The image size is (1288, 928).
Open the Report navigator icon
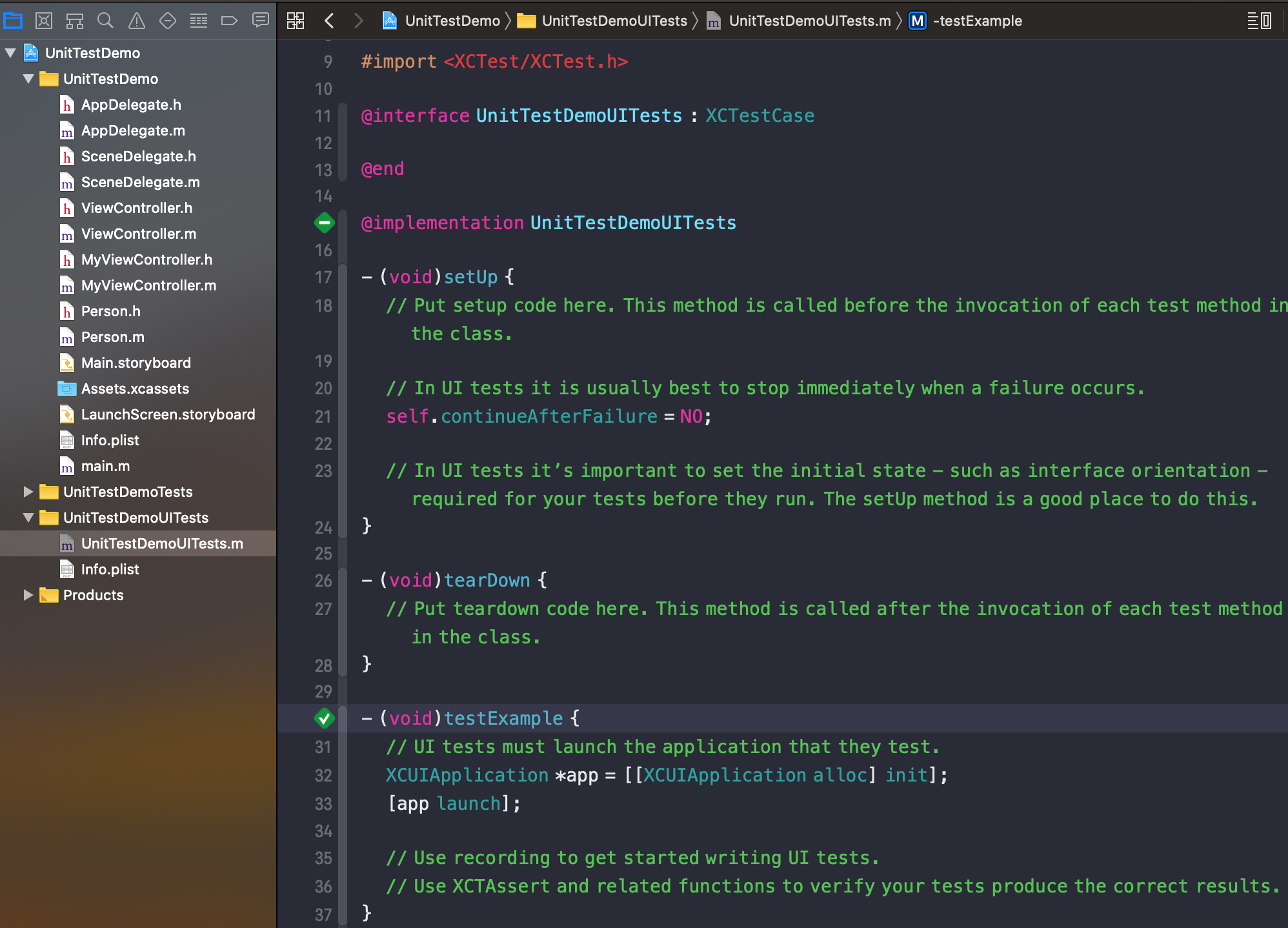(x=261, y=21)
